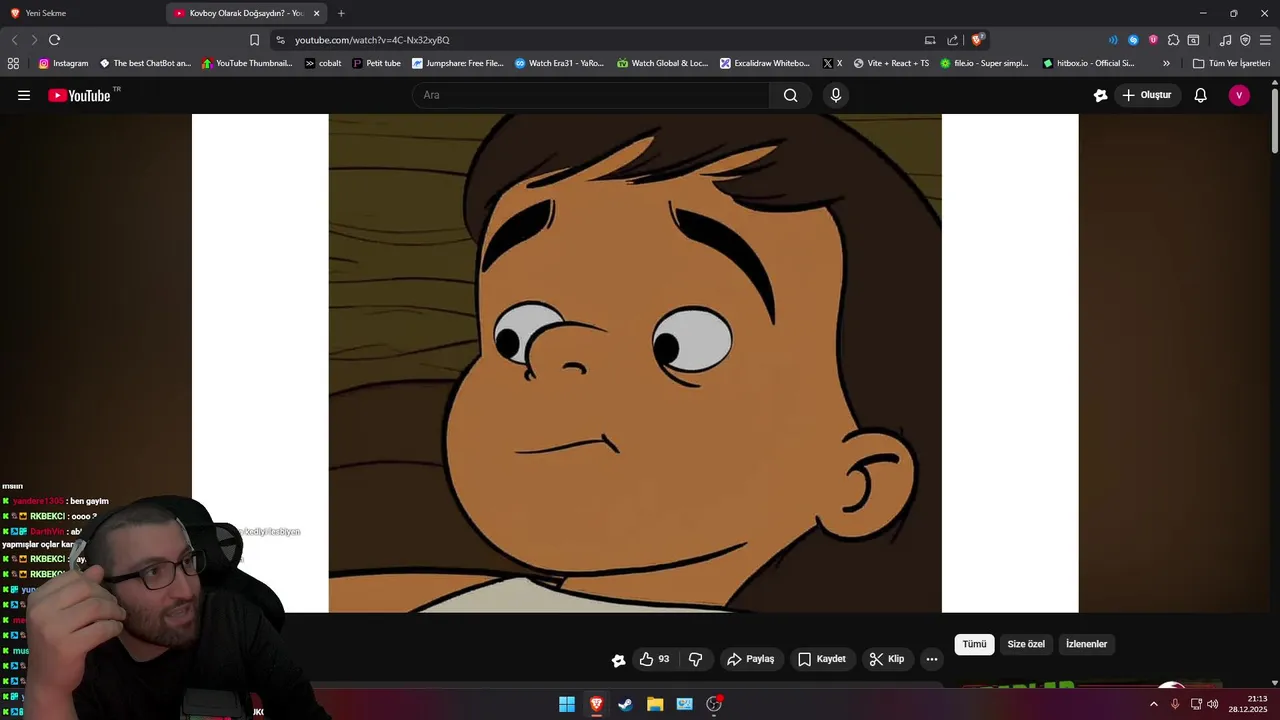Image resolution: width=1280 pixels, height=720 pixels.
Task: Open the Brave VPN shield icon
Action: click(x=1245, y=40)
